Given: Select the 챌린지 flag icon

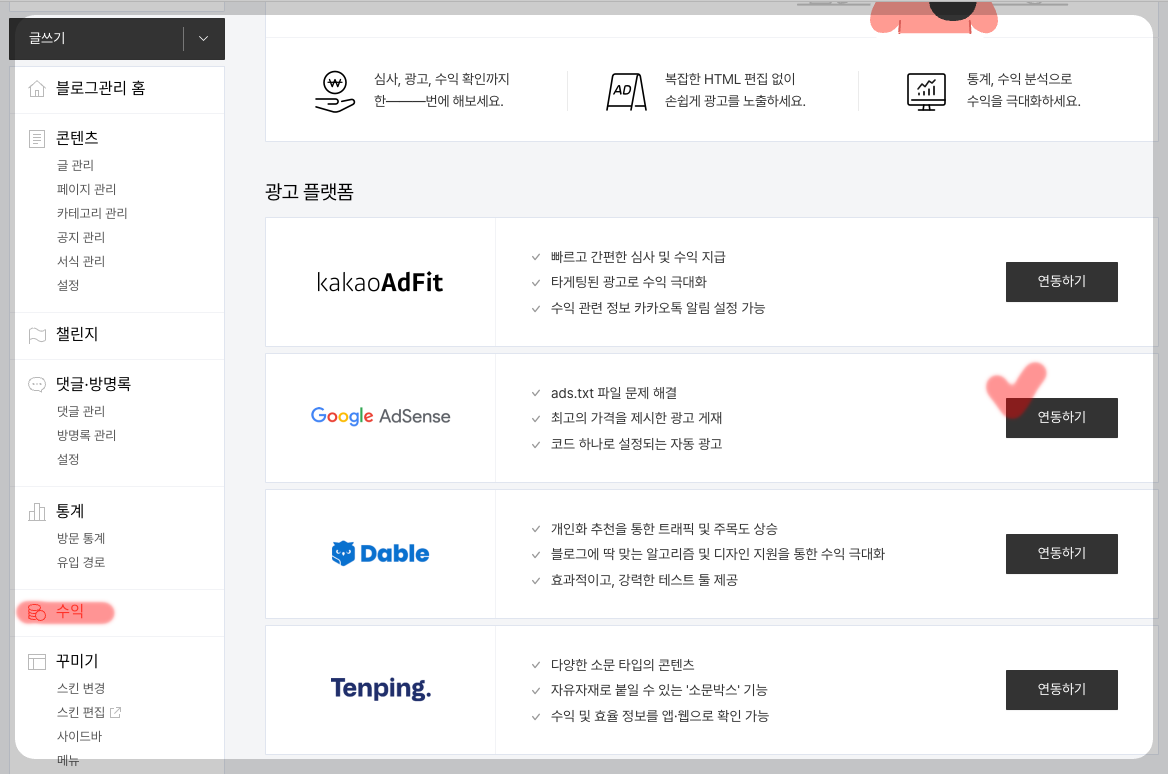Looking at the screenshot, I should tap(35, 334).
